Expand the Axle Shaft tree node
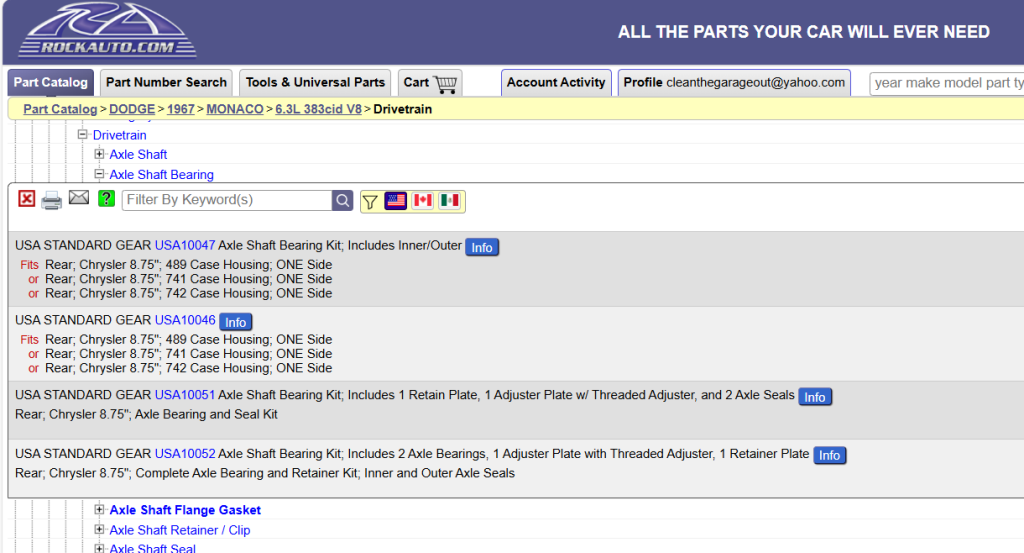1024x553 pixels. [99, 154]
